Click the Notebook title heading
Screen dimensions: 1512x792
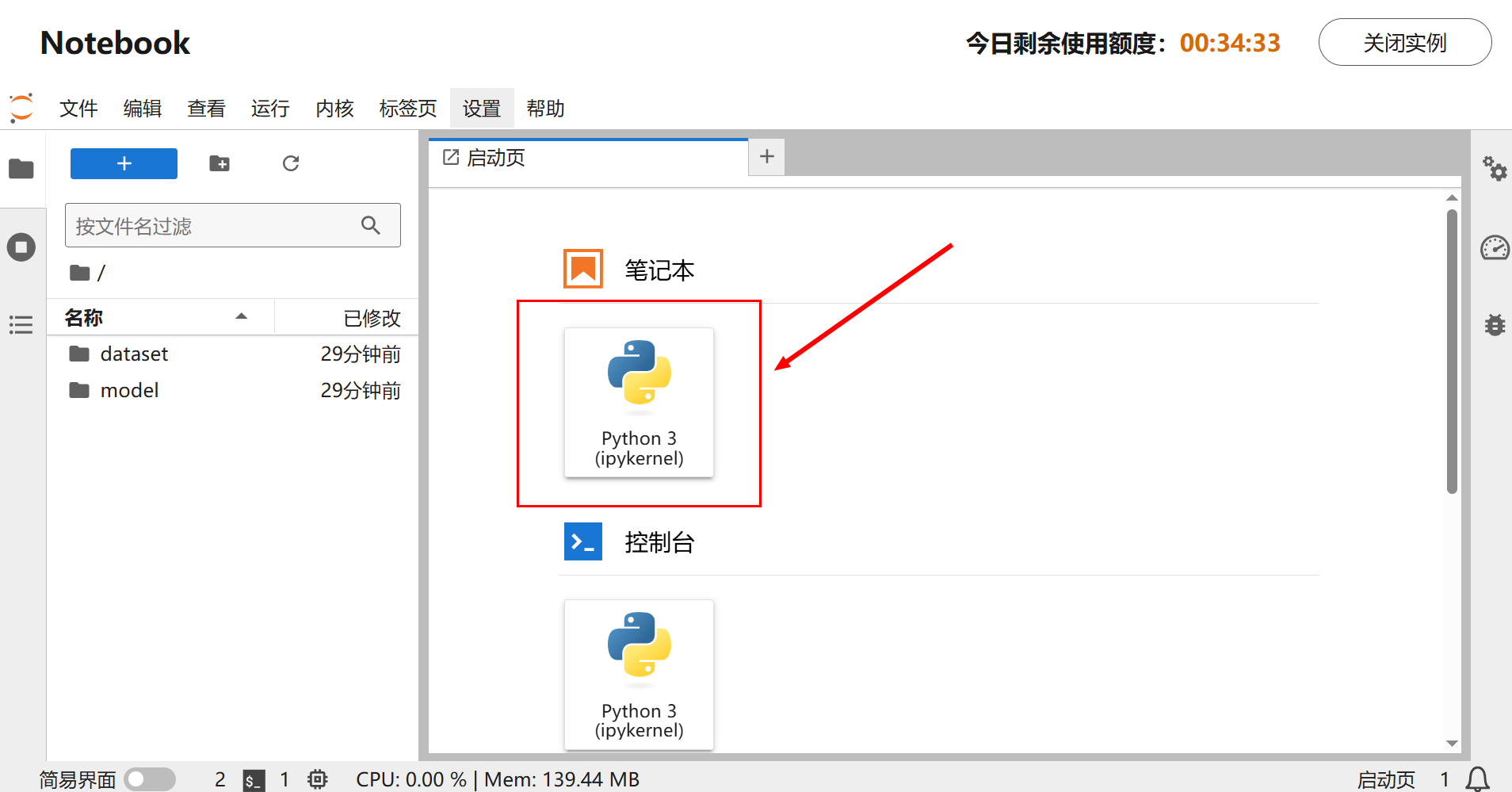click(115, 43)
